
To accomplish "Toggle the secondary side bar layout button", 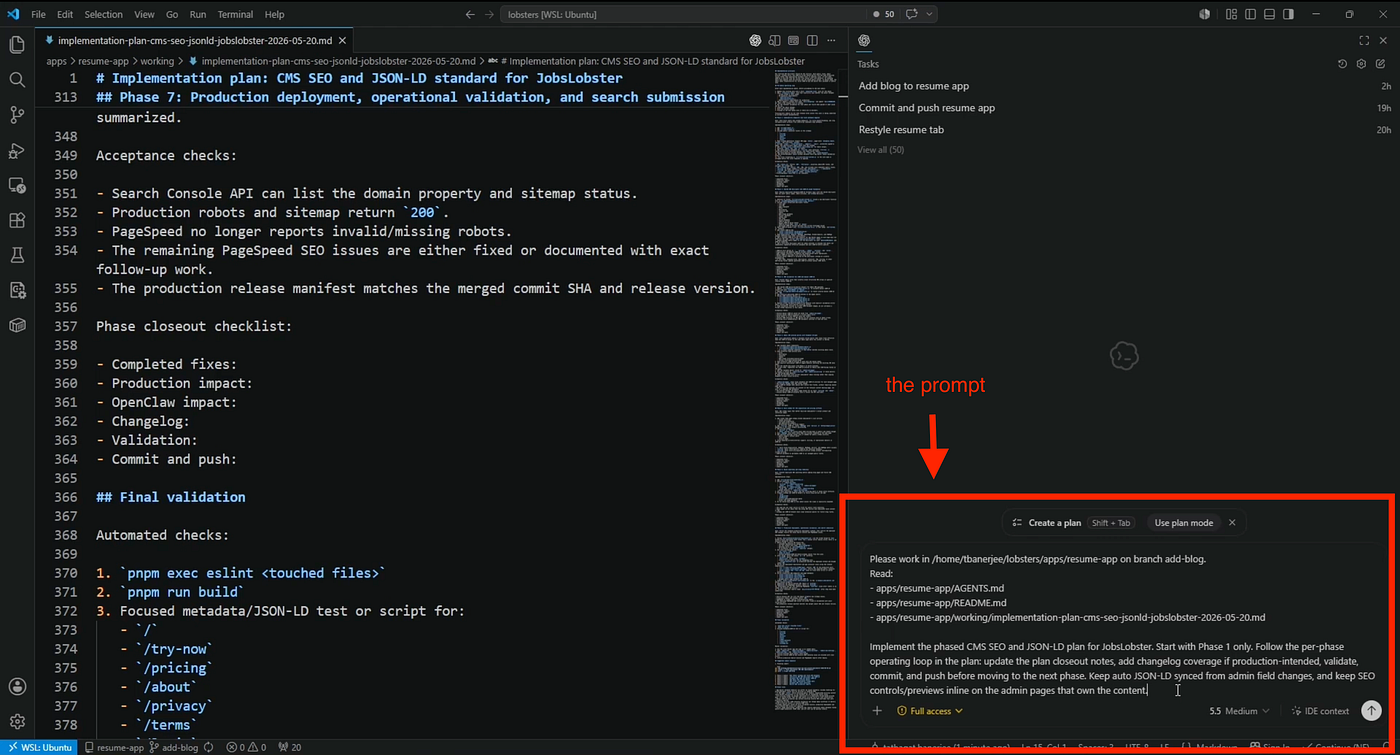I will pyautogui.click(x=1288, y=14).
